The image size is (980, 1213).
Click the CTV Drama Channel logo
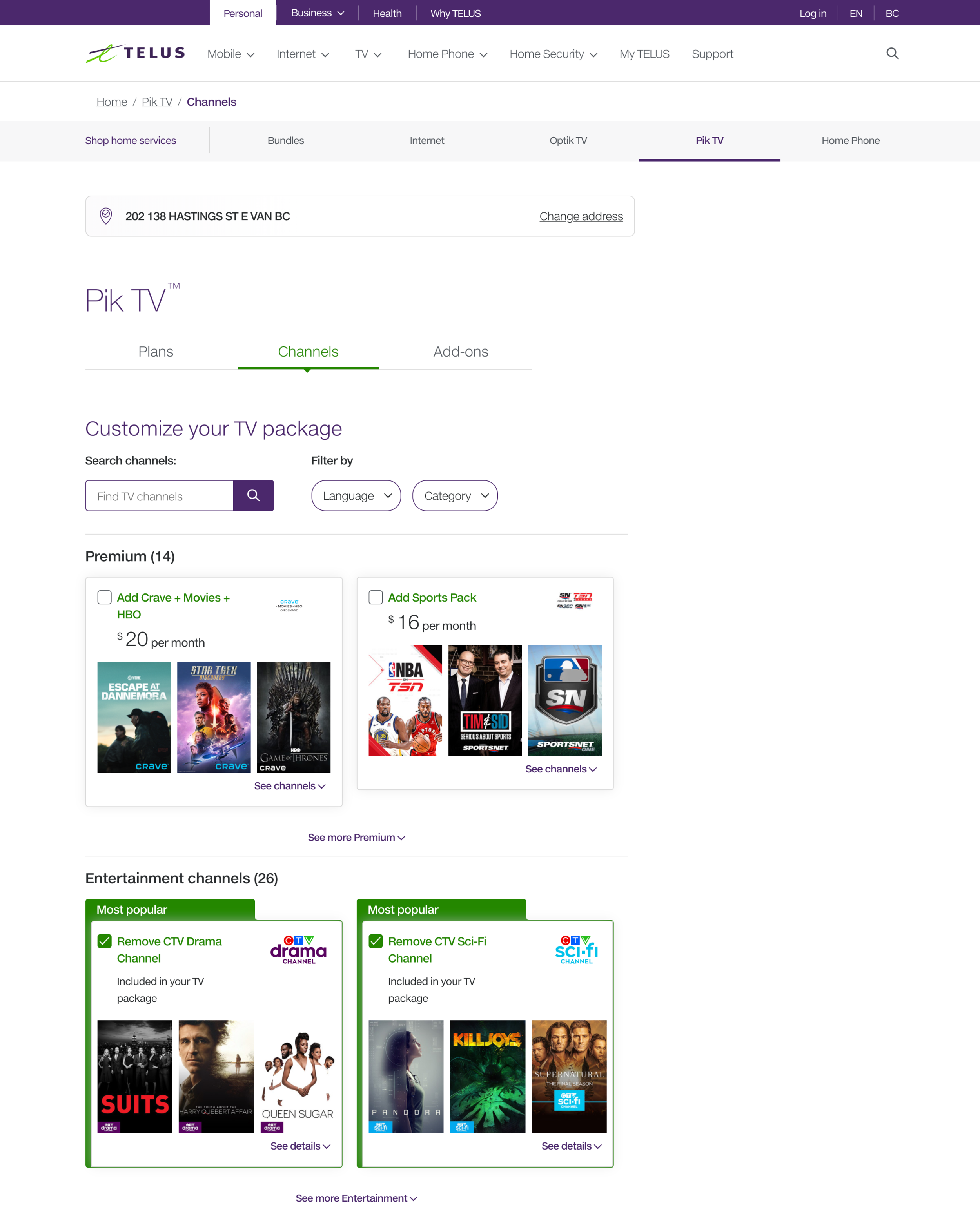(x=299, y=949)
